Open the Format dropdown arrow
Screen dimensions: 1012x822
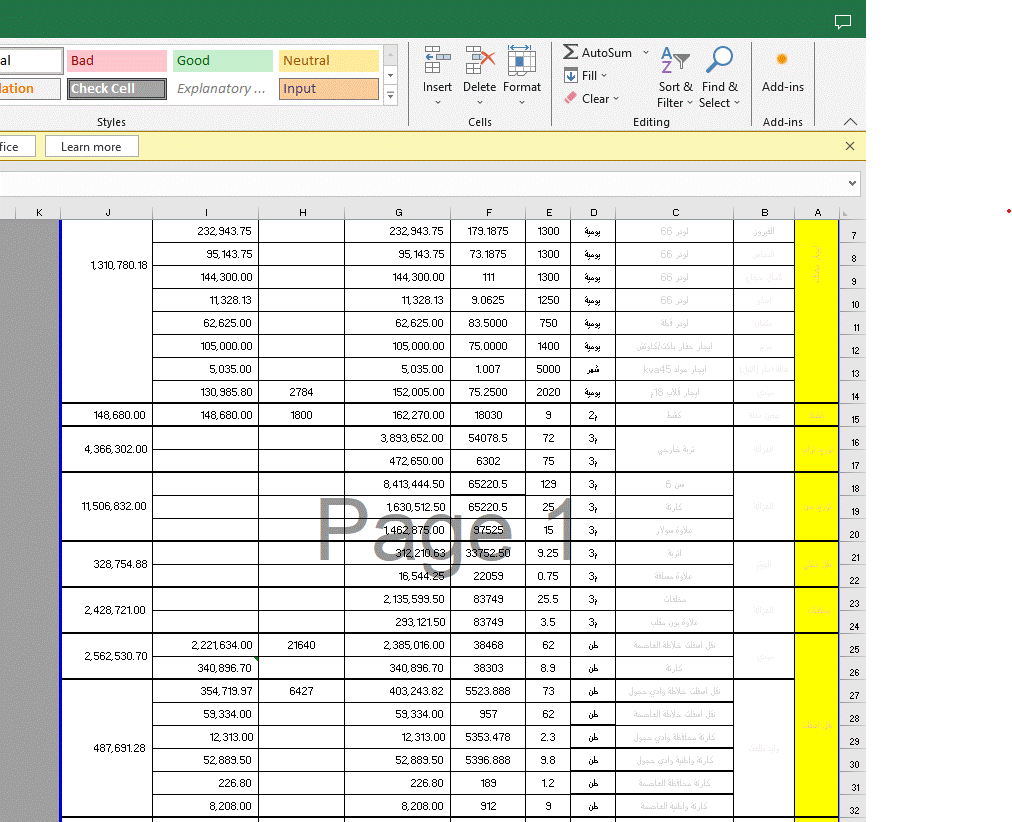click(x=521, y=103)
